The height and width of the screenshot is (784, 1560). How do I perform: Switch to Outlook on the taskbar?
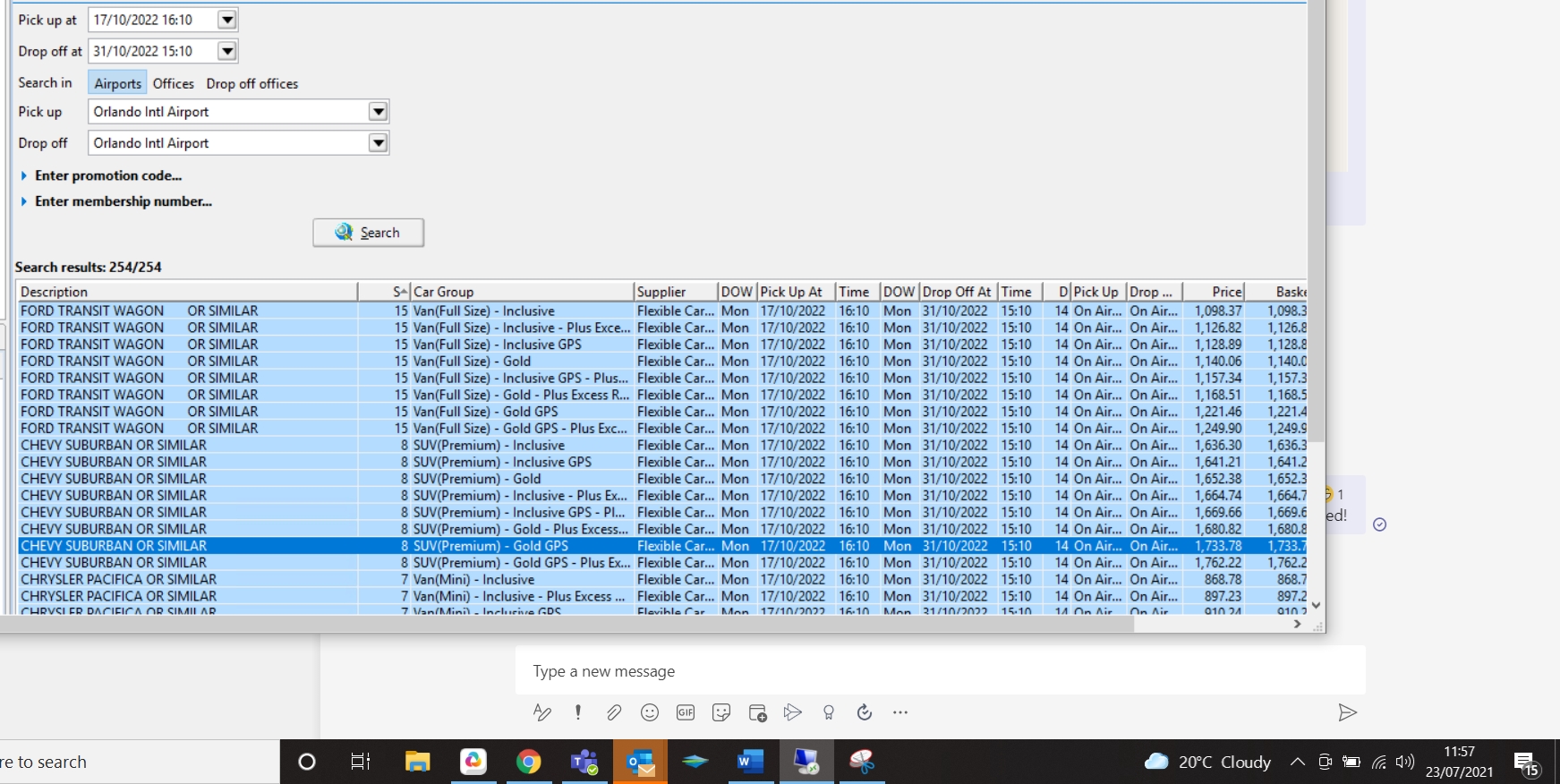tap(640, 762)
